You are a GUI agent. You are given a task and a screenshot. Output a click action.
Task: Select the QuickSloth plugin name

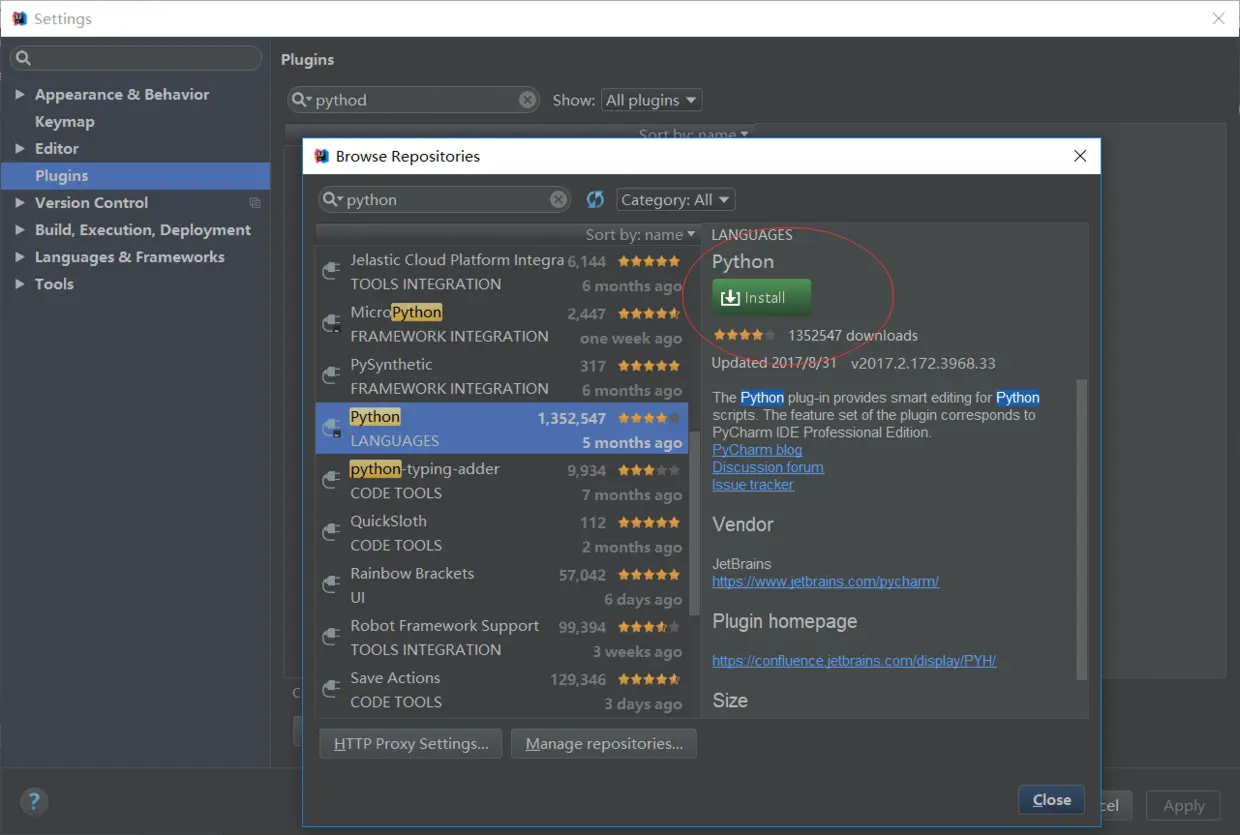tap(388, 521)
